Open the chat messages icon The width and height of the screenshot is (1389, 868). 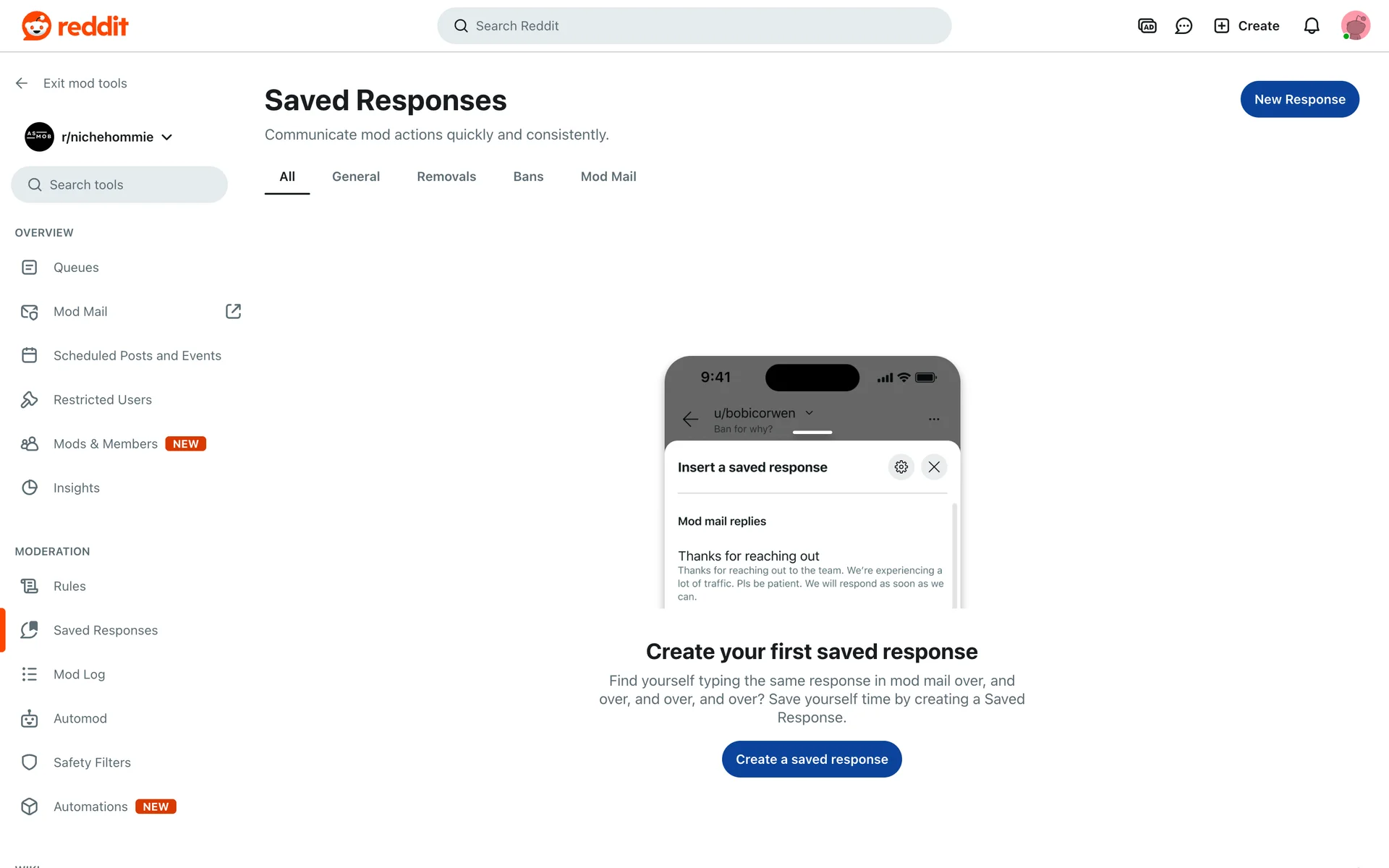(x=1184, y=26)
